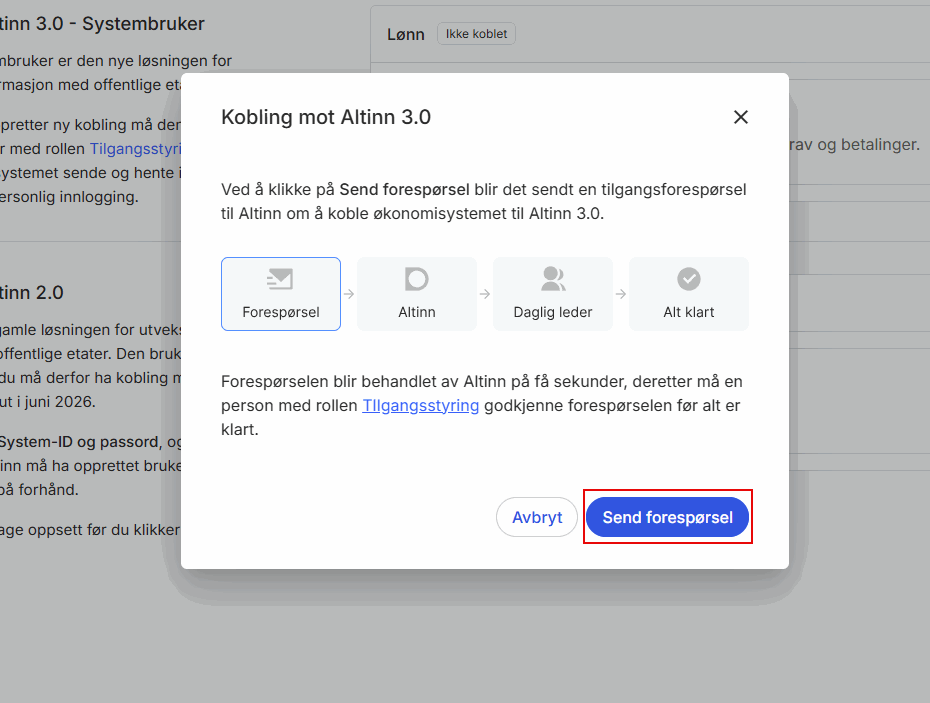Click the highlighted red-outlined primary button
This screenshot has width=930, height=703.
[x=667, y=517]
